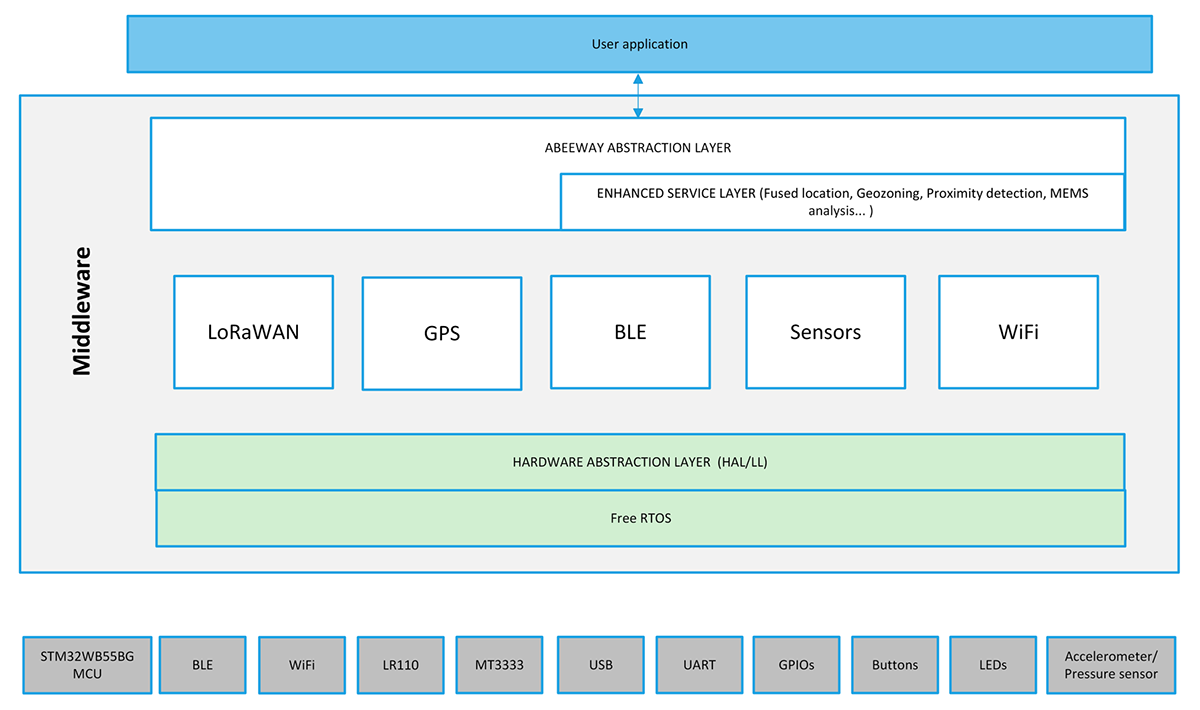This screenshot has width=1200, height=710.
Task: Click the GPS middleware block
Action: [x=441, y=332]
